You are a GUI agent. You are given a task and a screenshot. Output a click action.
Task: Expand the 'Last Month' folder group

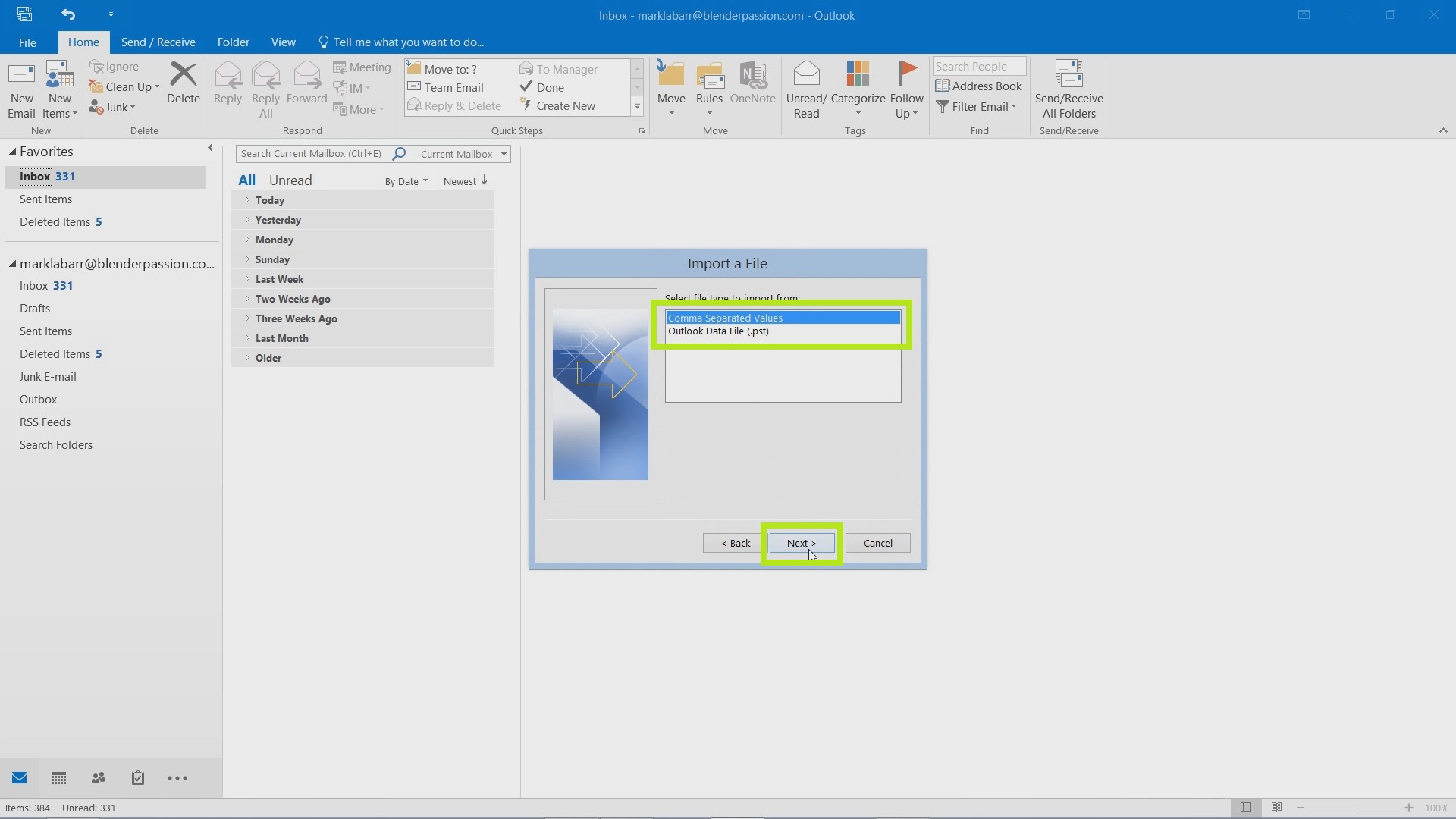coord(247,337)
